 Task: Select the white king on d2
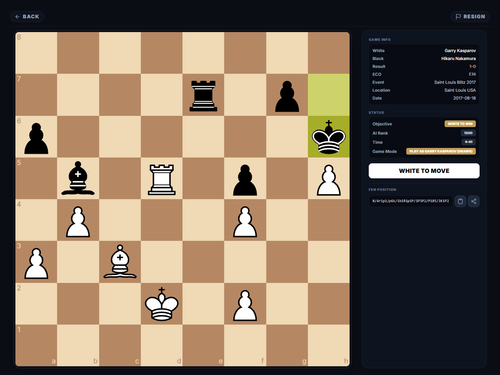[162, 304]
